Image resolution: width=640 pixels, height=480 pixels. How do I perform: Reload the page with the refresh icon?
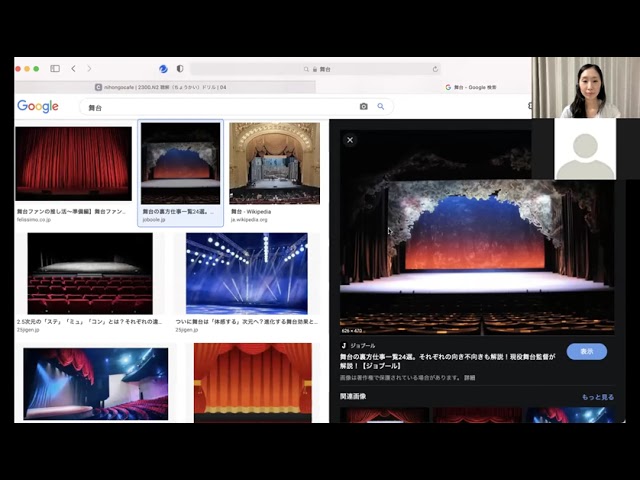tap(435, 69)
